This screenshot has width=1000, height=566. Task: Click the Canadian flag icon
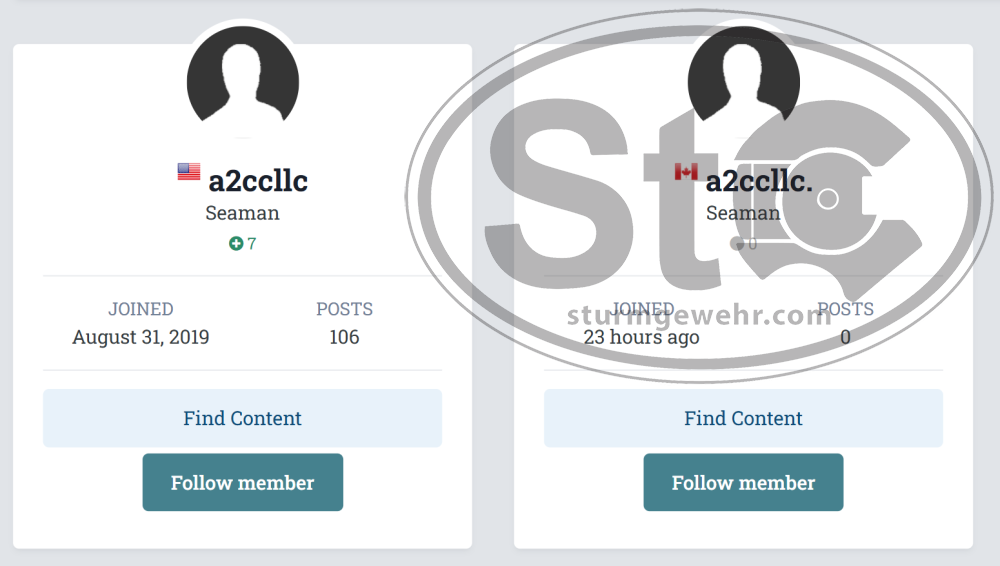coord(686,172)
